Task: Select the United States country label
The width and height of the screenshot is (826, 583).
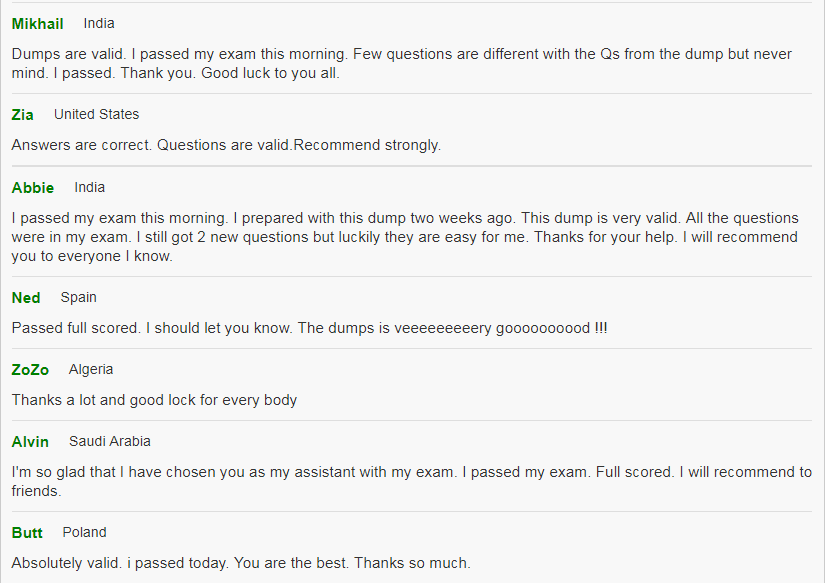Action: [x=96, y=114]
